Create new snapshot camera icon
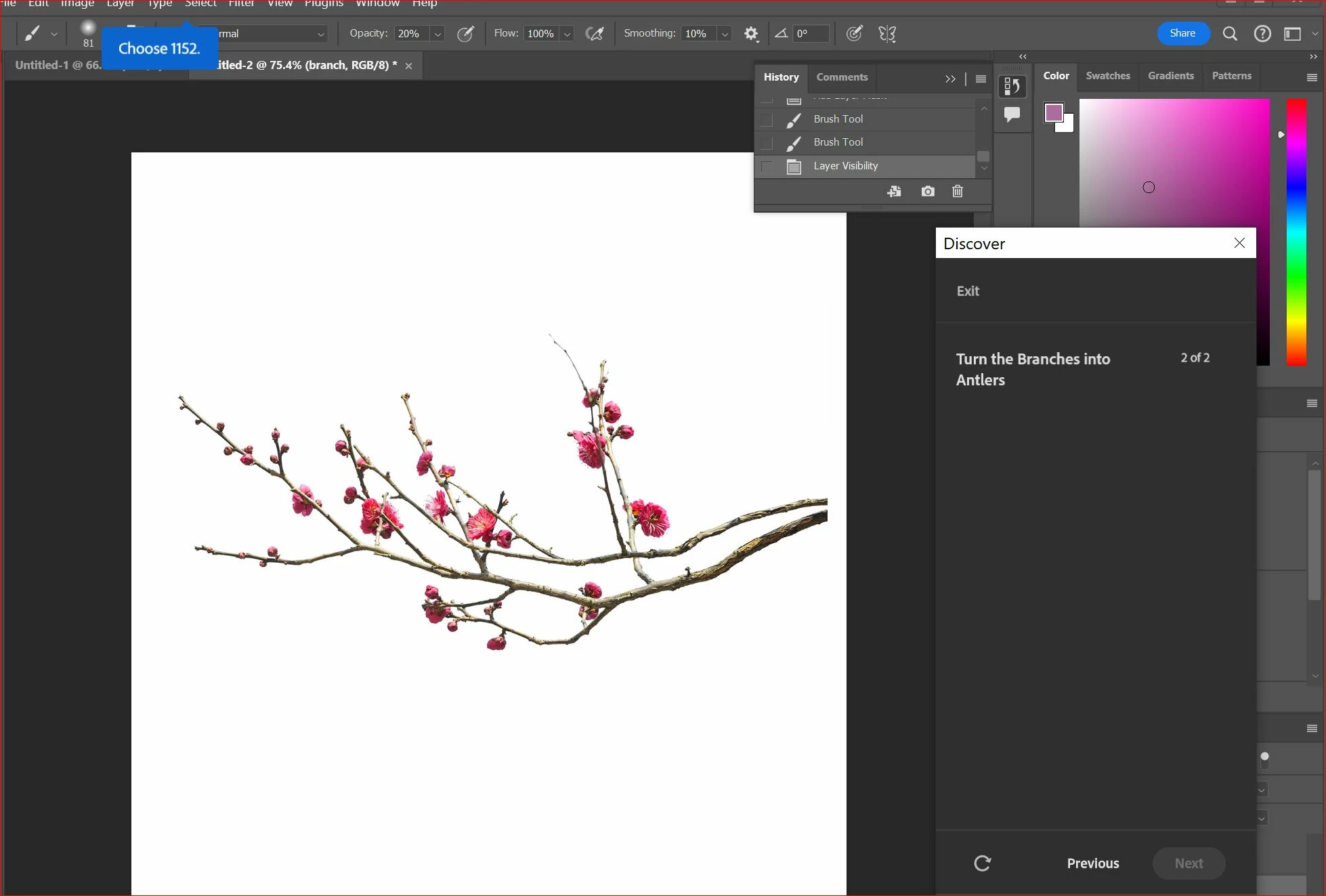 pos(928,192)
